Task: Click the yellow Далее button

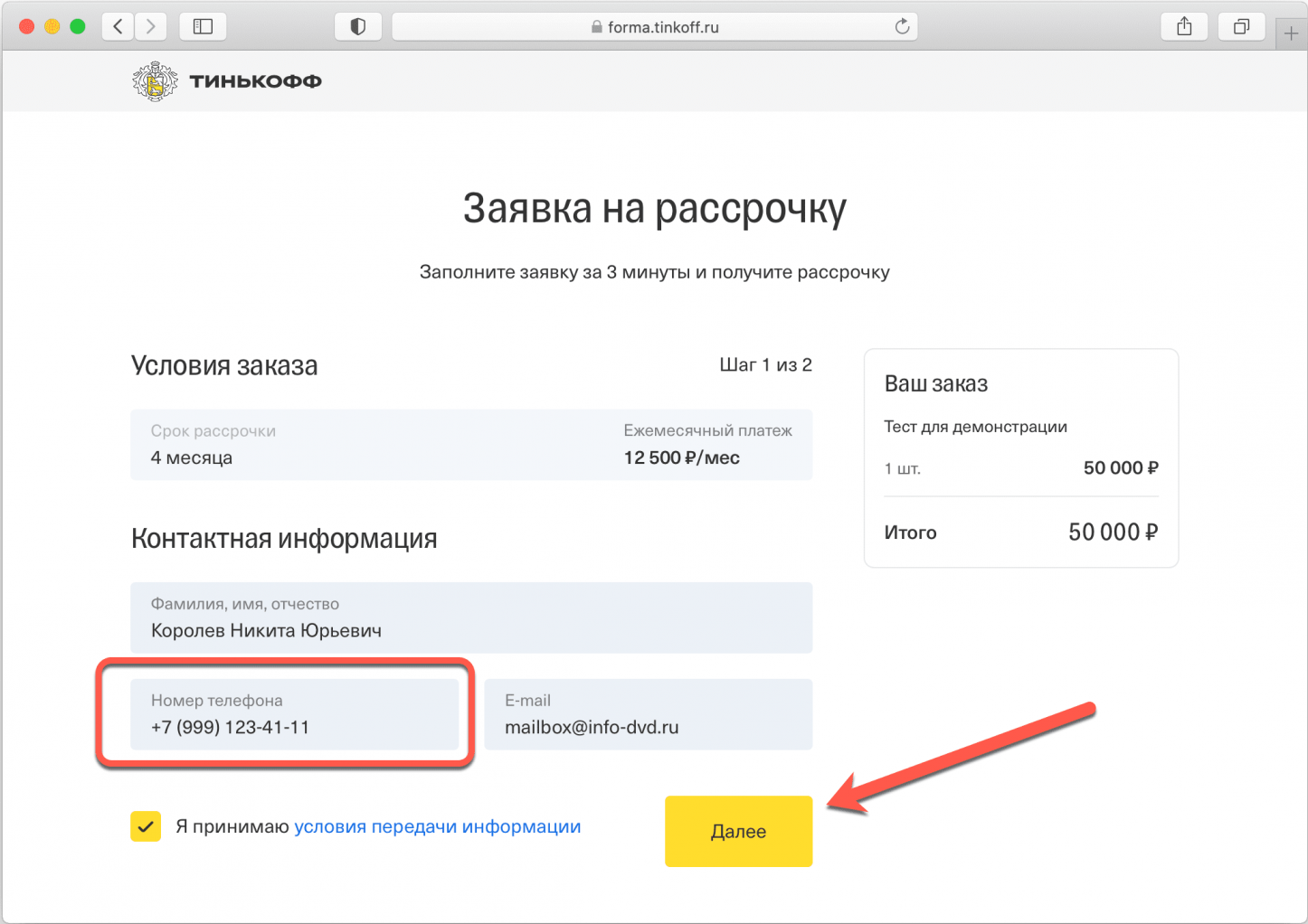Action: 738,831
